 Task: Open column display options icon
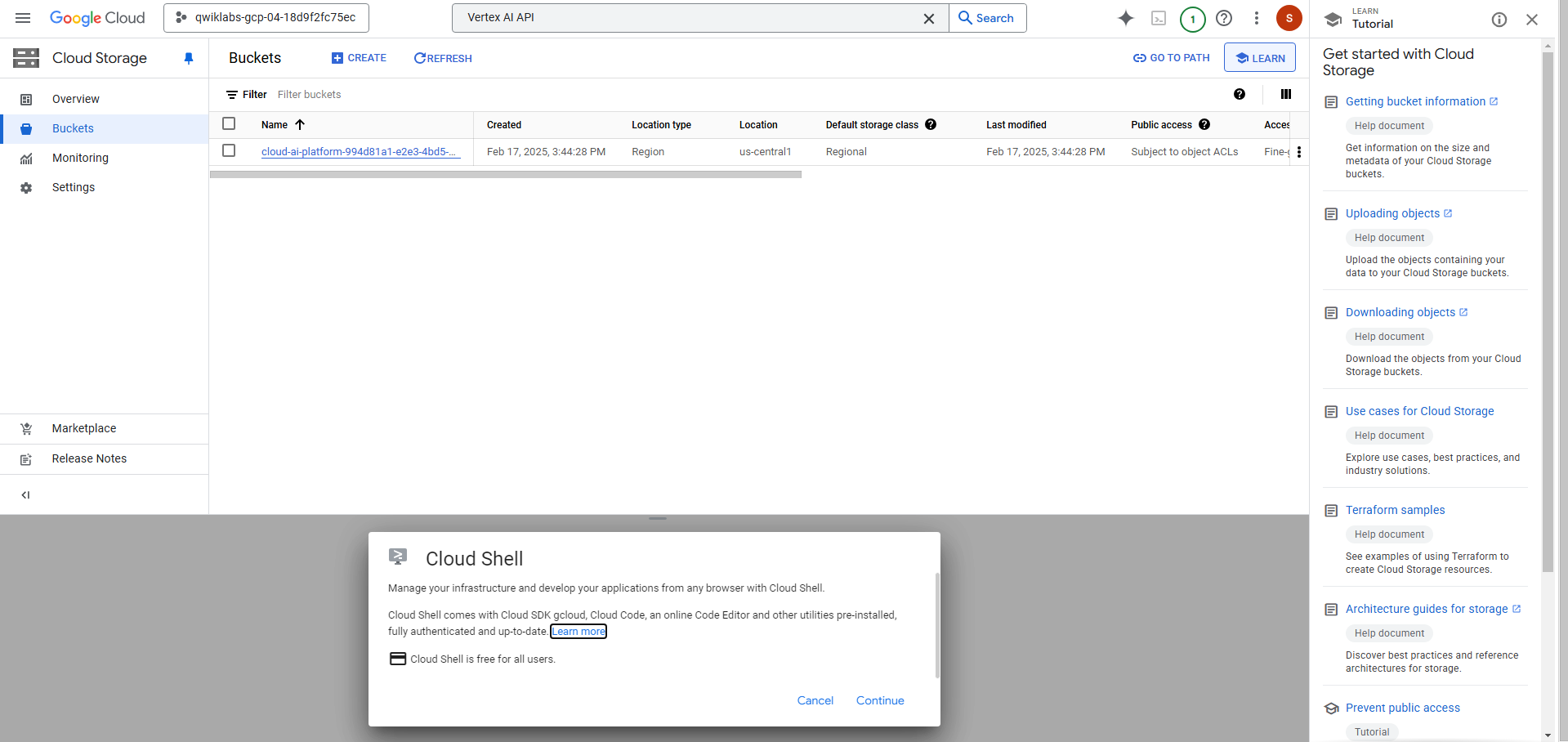click(x=1286, y=94)
